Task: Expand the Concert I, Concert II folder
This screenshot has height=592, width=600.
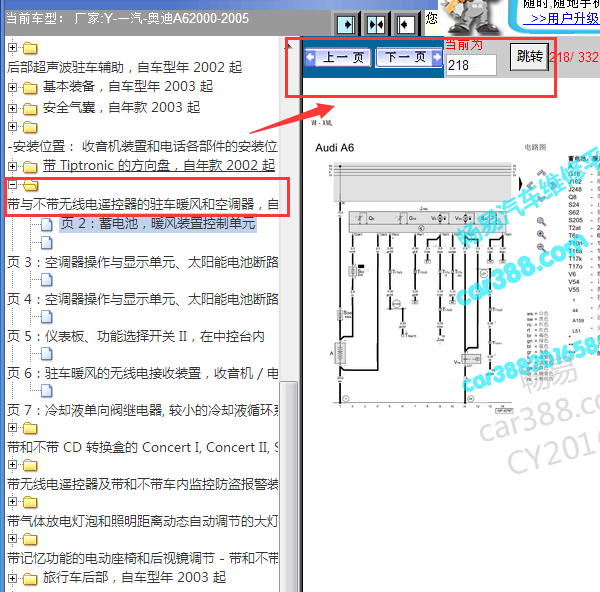Action: [12, 427]
